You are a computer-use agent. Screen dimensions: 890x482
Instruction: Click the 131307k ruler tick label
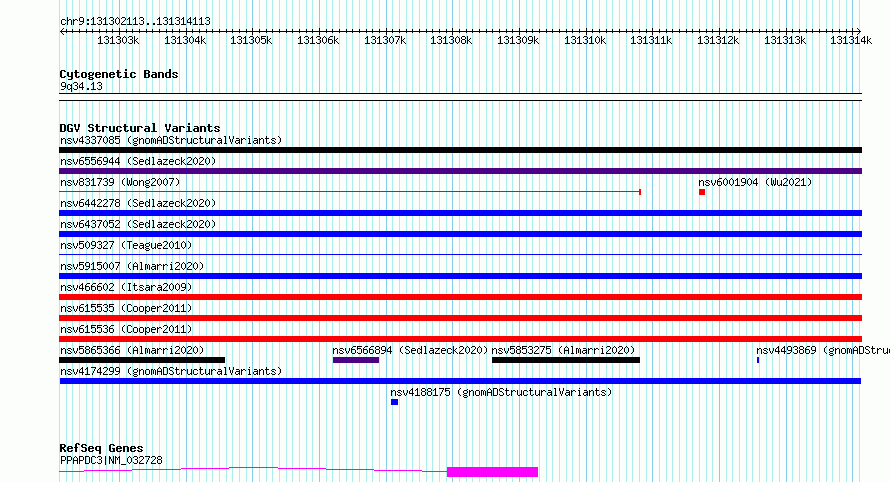coord(385,40)
